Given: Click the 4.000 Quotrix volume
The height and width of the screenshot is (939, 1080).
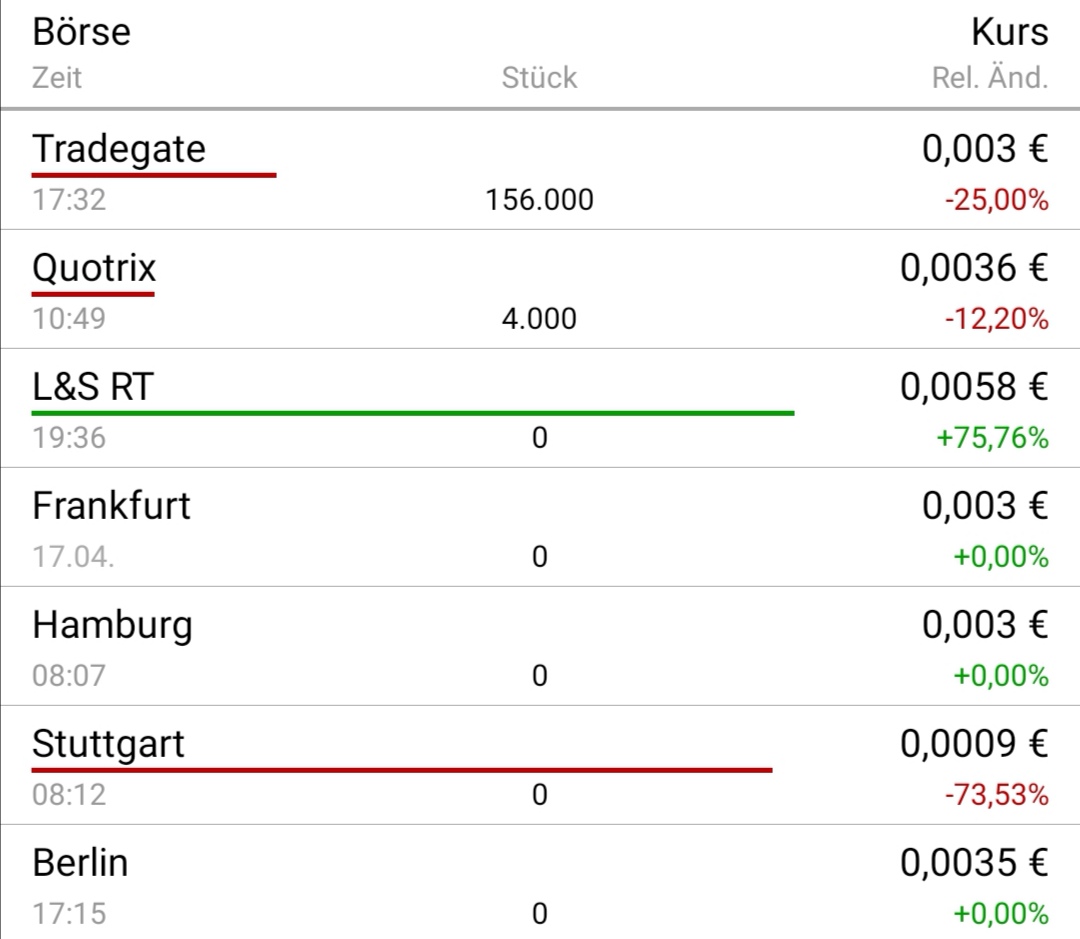Looking at the screenshot, I should tap(539, 319).
